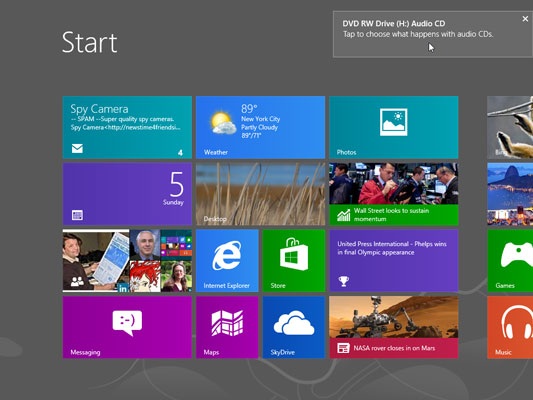The image size is (533, 400).
Task: Open the Travel tile showing Rio coastline
Action: pyautogui.click(x=510, y=194)
